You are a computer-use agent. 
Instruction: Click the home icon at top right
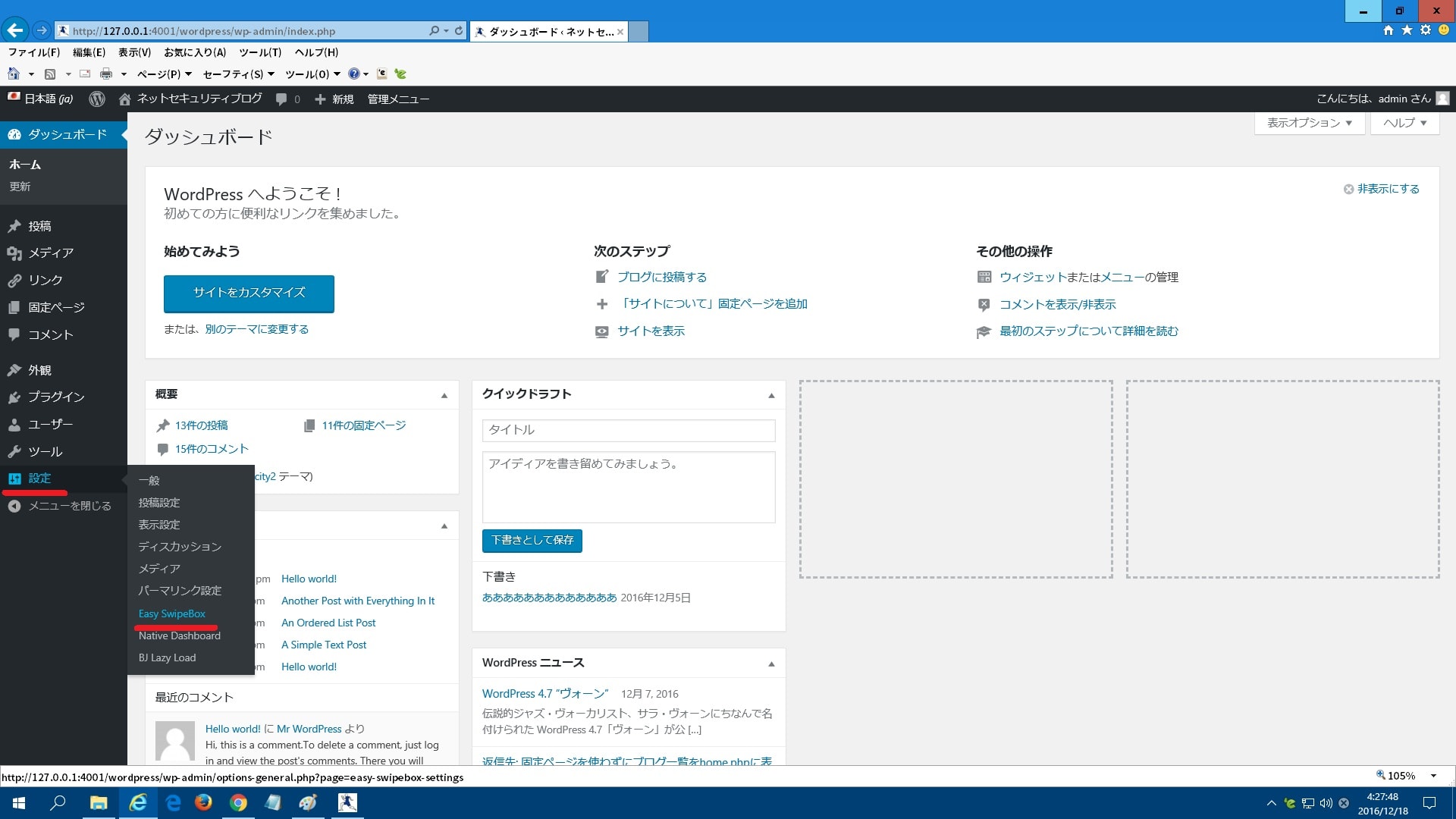1388,30
